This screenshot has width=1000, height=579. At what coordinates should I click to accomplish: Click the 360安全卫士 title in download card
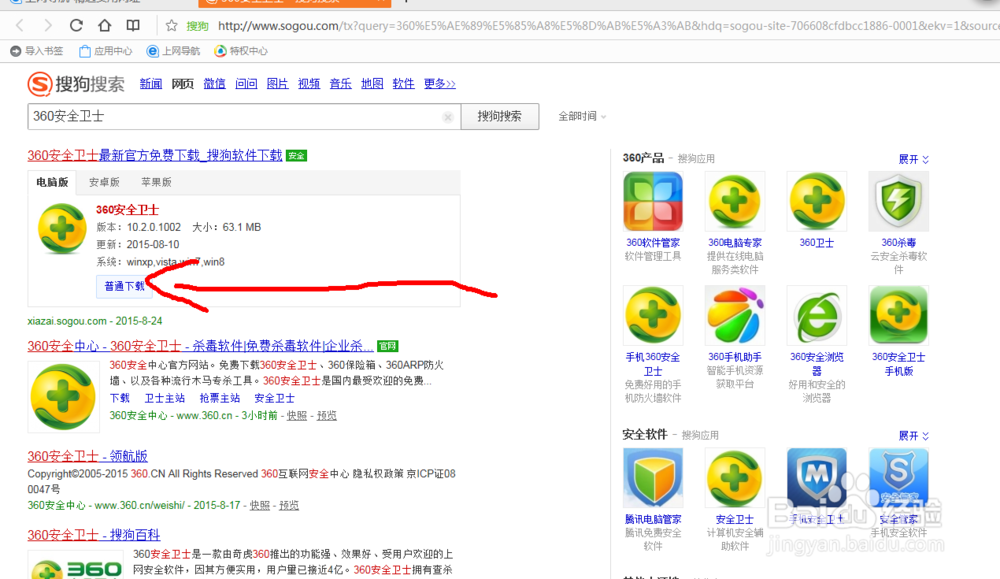pos(128,210)
